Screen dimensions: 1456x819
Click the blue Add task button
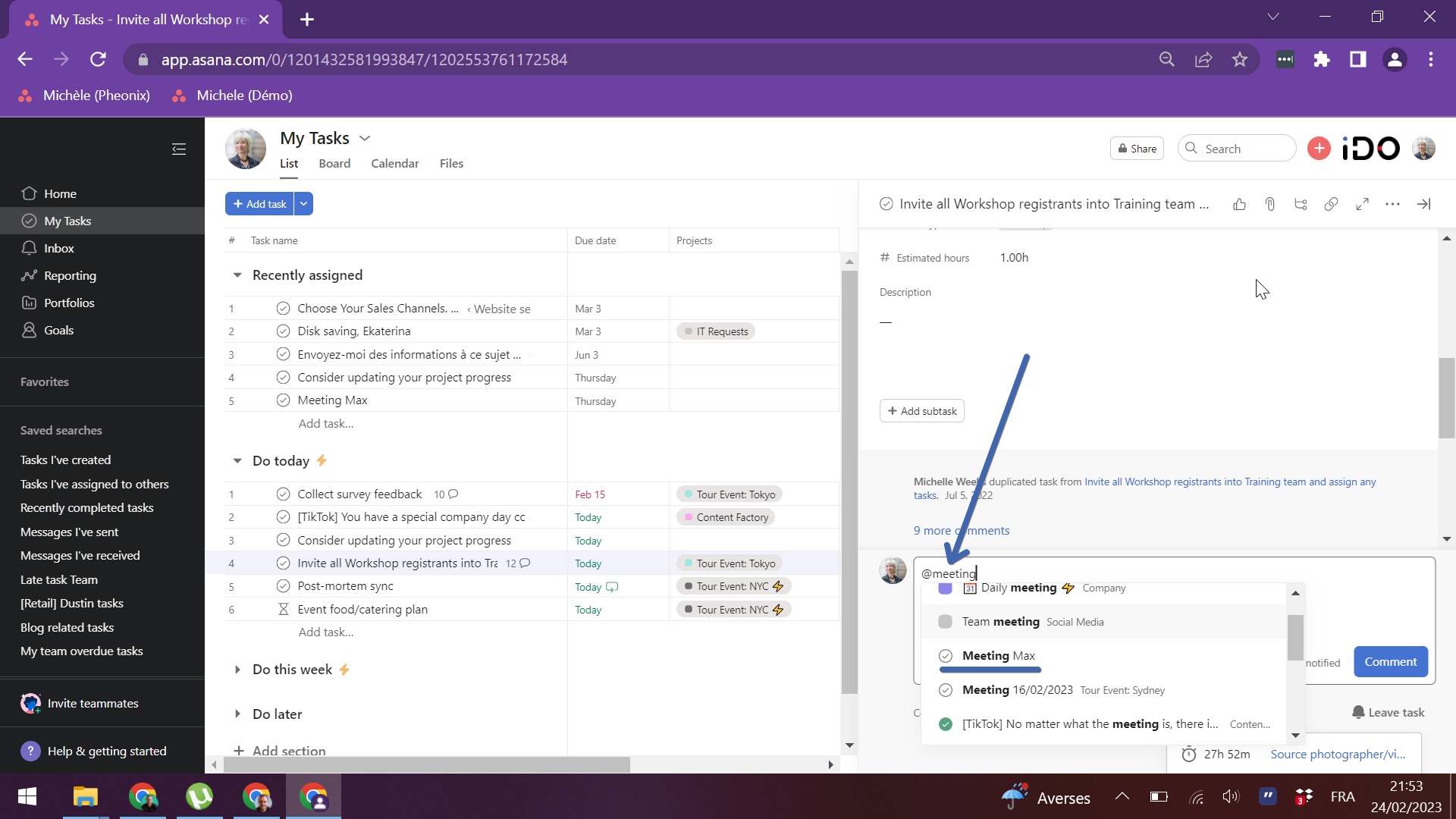(x=259, y=203)
